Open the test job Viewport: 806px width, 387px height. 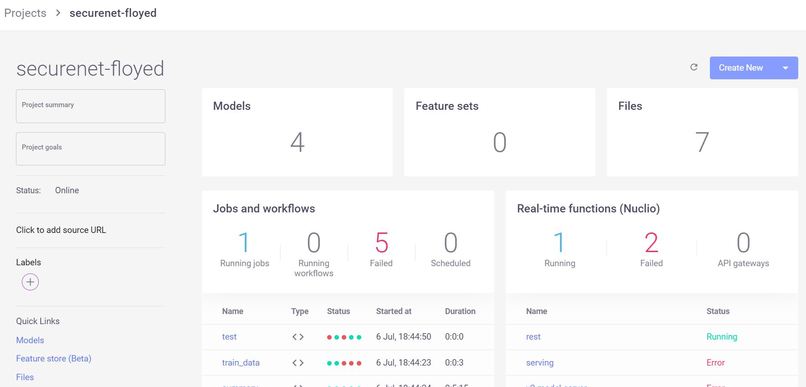(229, 337)
